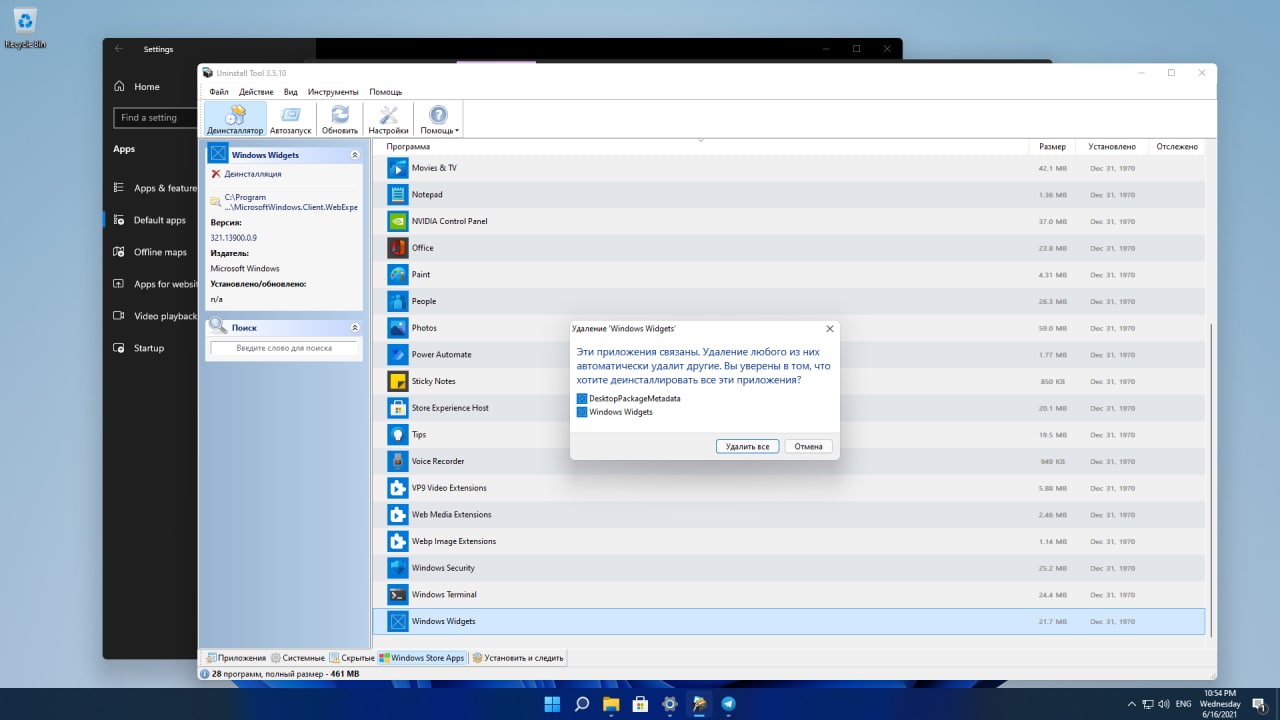Screen dimensions: 1280x720
Task: Sort by the Отслежено column header
Action: [1177, 147]
